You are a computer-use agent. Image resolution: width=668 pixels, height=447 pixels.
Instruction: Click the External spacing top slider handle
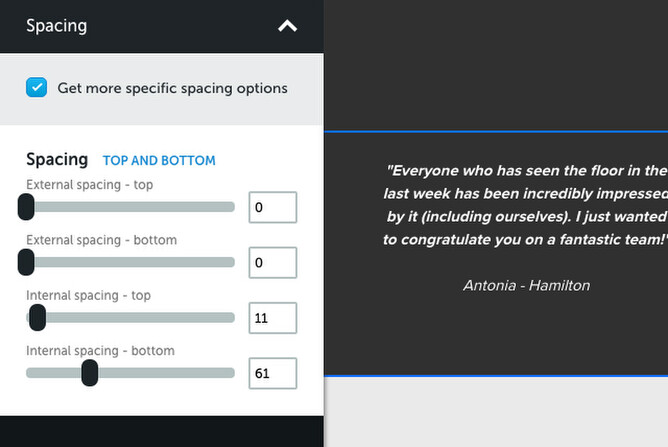pyautogui.click(x=27, y=207)
